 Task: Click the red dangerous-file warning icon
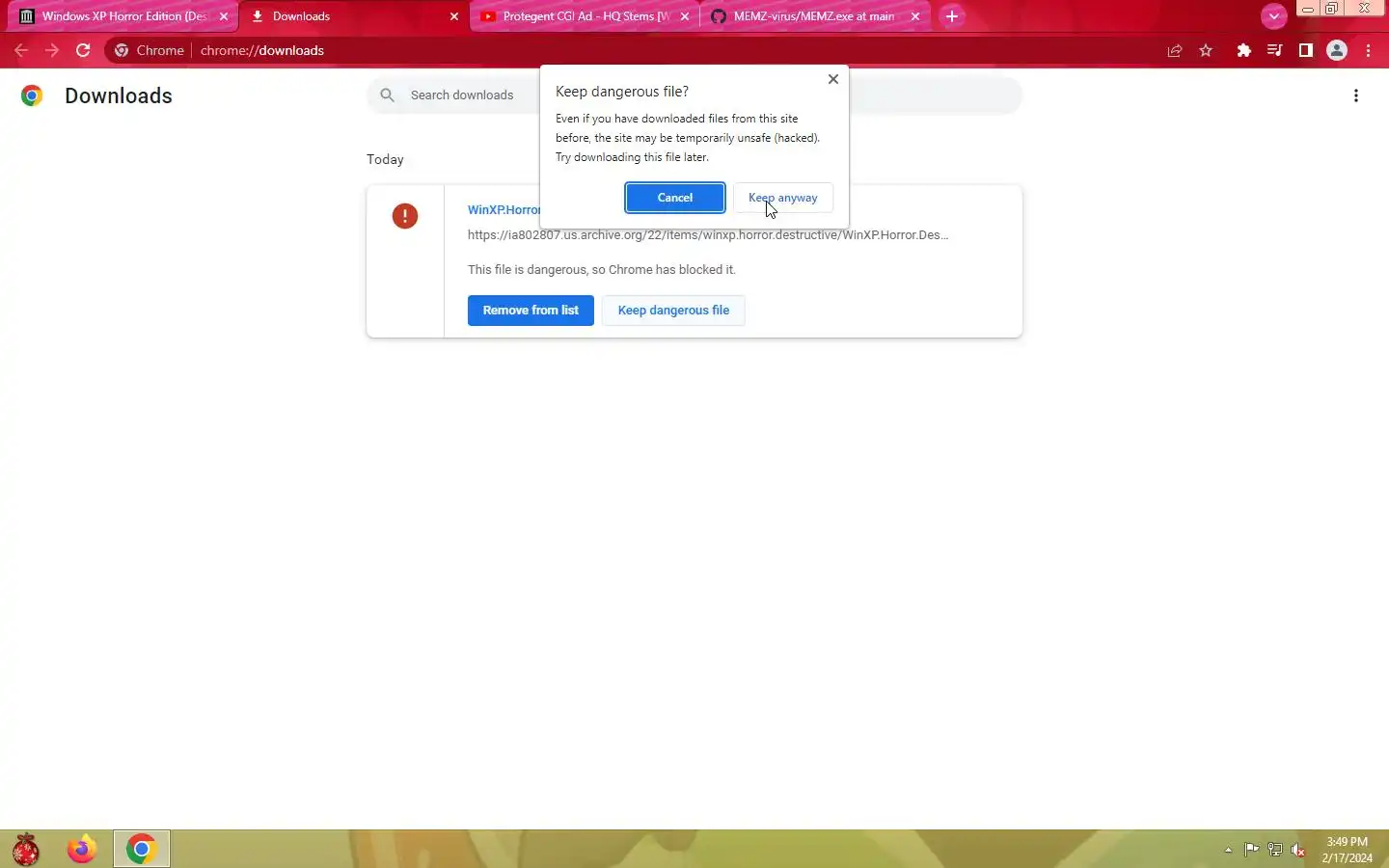(x=405, y=216)
